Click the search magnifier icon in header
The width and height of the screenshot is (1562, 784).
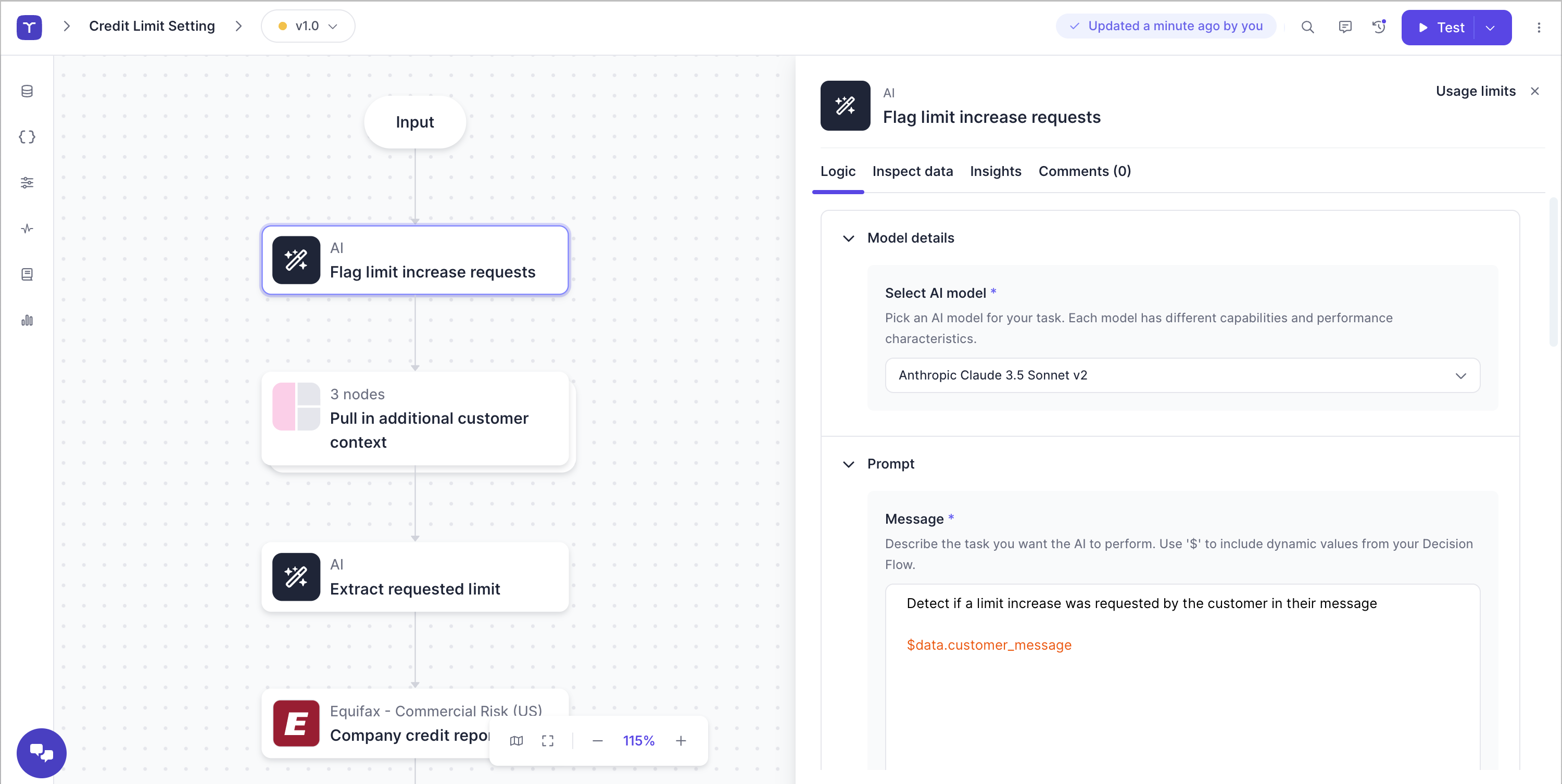1307,27
